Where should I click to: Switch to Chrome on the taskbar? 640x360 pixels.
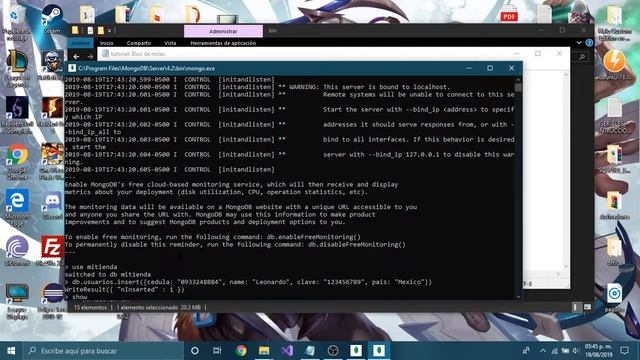point(241,351)
